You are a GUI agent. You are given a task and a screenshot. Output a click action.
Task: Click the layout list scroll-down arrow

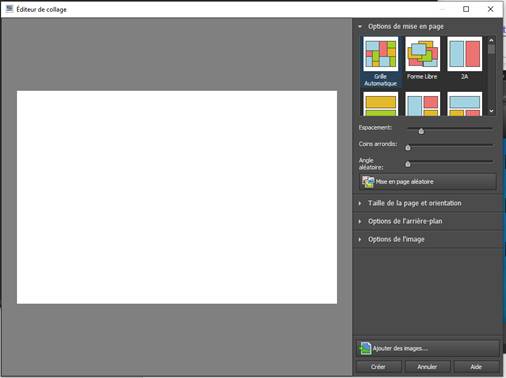[491, 111]
